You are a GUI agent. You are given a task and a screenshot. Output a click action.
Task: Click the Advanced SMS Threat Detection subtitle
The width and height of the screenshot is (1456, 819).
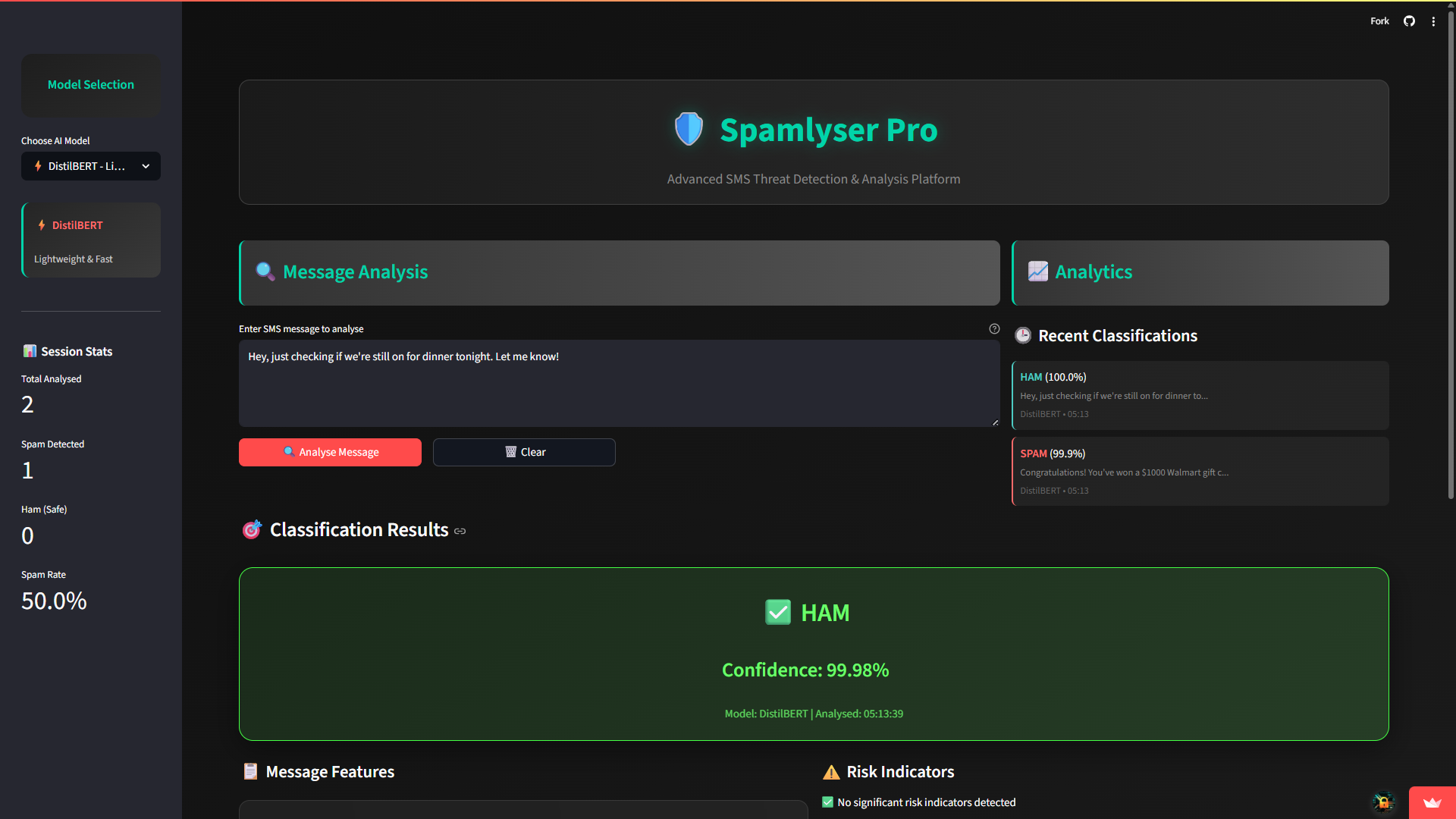pyautogui.click(x=814, y=179)
